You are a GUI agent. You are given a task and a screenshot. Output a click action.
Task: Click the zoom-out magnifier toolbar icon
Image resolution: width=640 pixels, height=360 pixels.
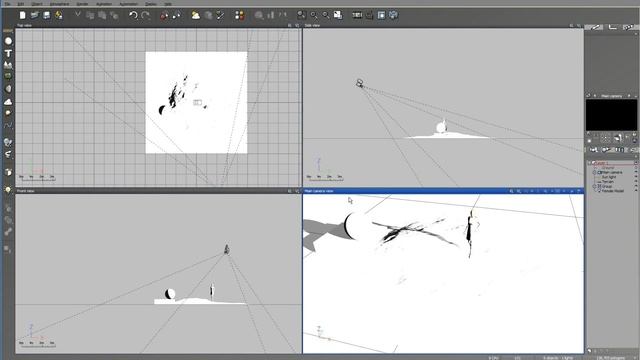(x=326, y=16)
